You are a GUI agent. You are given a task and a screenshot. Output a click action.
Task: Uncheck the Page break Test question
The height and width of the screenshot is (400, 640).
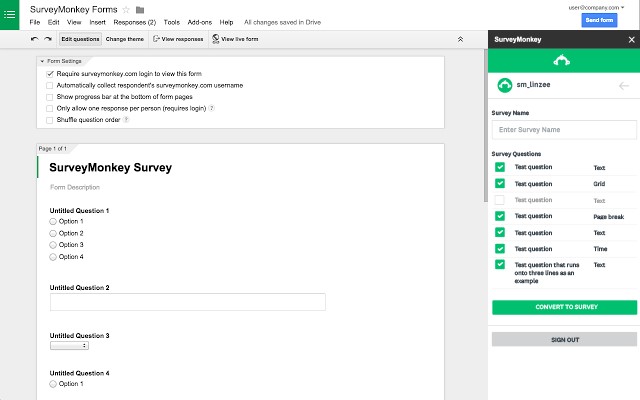pos(500,216)
